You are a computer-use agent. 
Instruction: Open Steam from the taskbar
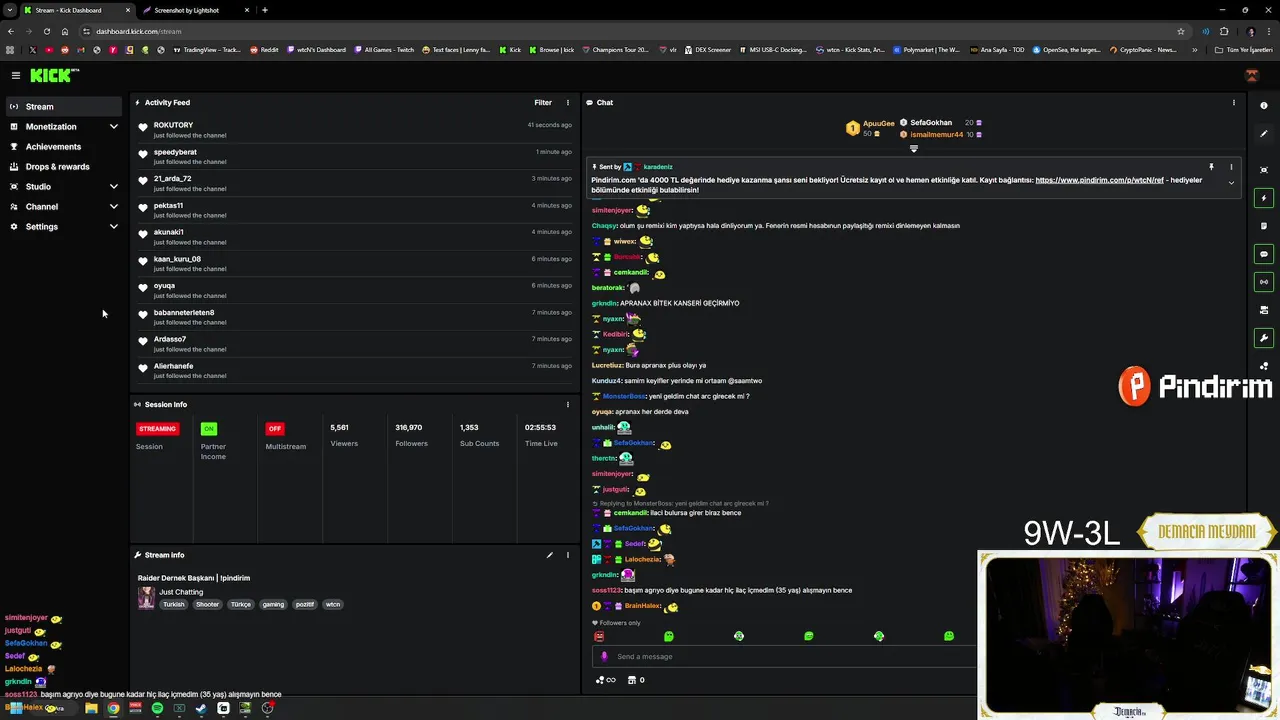click(x=201, y=708)
